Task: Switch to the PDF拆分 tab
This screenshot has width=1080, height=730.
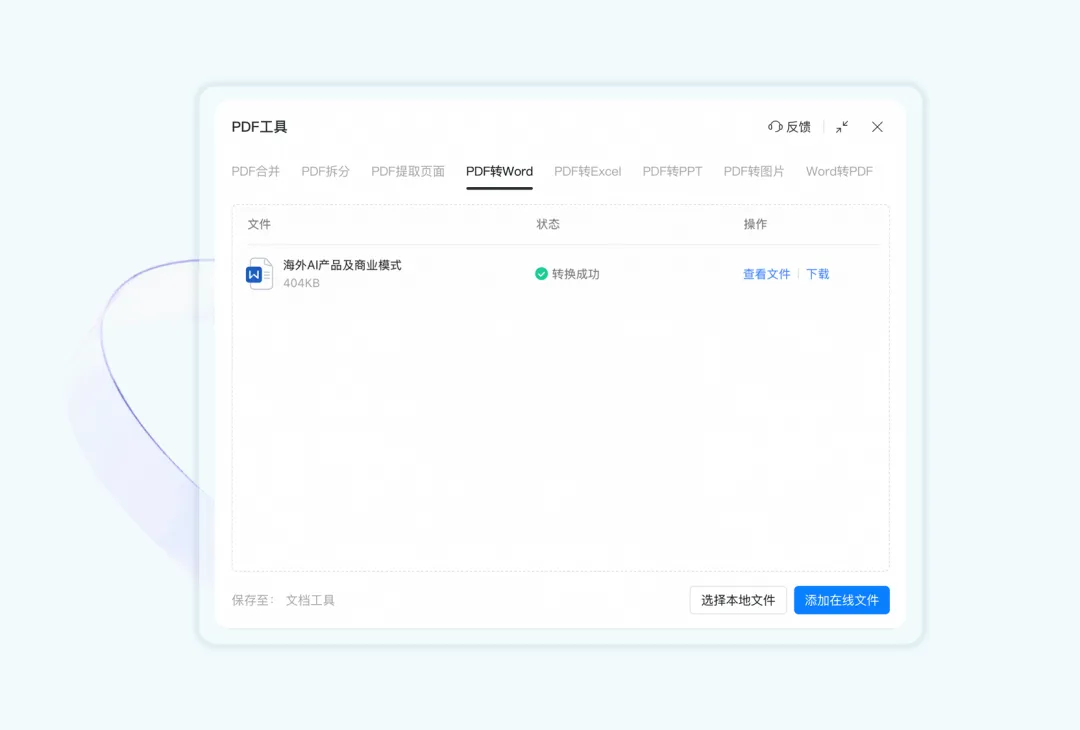Action: [325, 171]
